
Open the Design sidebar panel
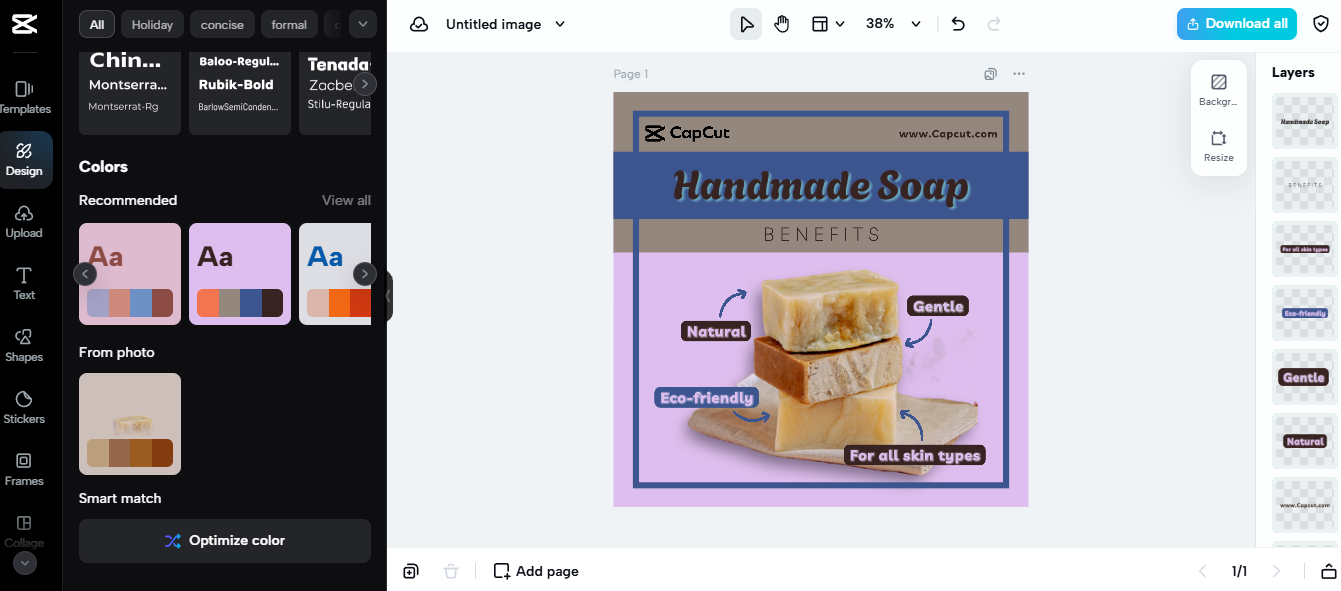[x=24, y=159]
